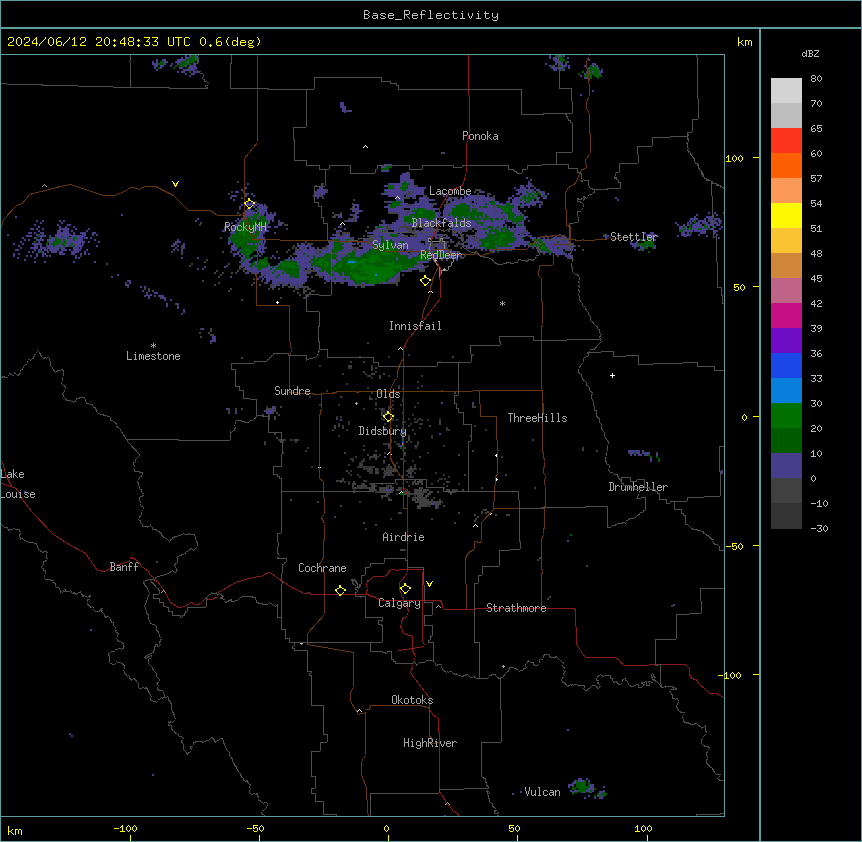Click the Olds label

(x=388, y=394)
